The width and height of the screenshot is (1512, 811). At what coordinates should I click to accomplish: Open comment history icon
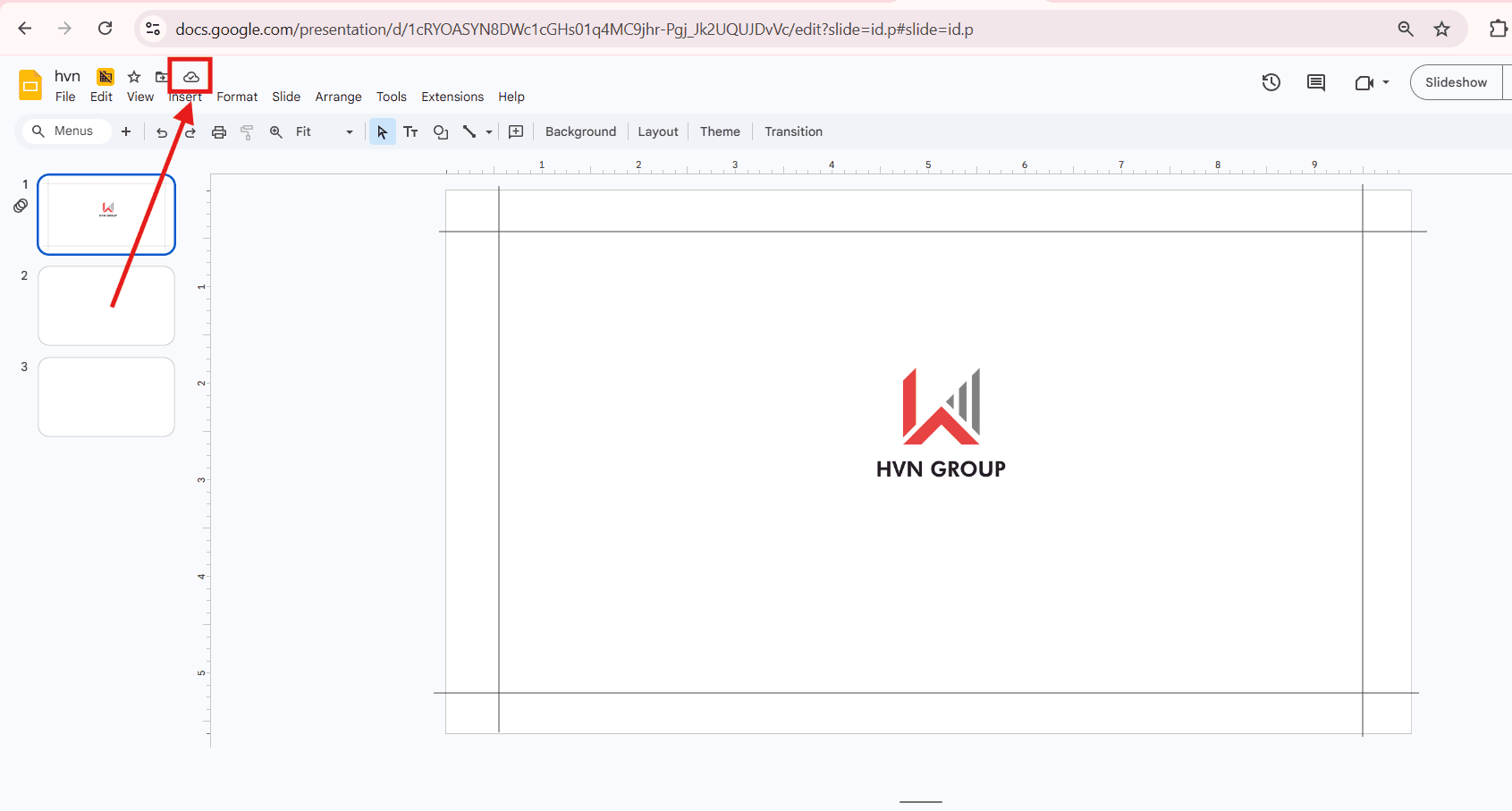pos(1315,82)
